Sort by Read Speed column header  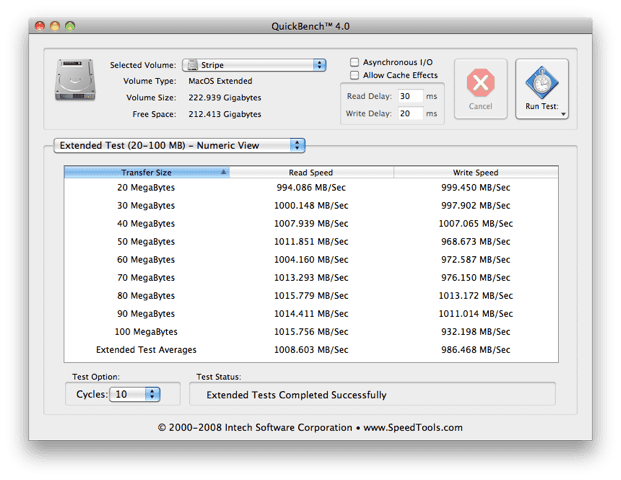[310, 172]
